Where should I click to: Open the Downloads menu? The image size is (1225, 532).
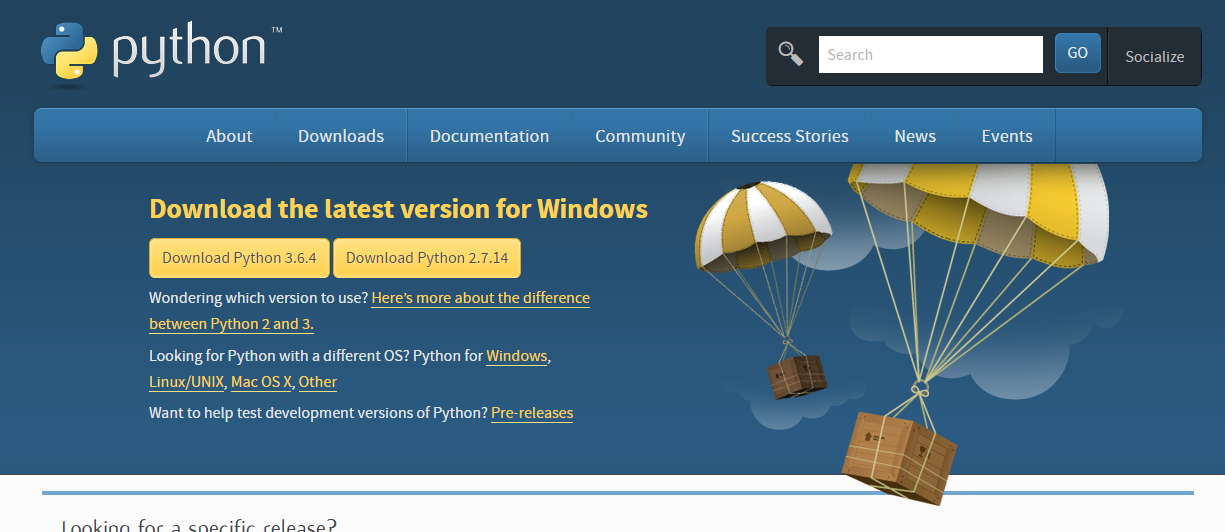tap(341, 136)
